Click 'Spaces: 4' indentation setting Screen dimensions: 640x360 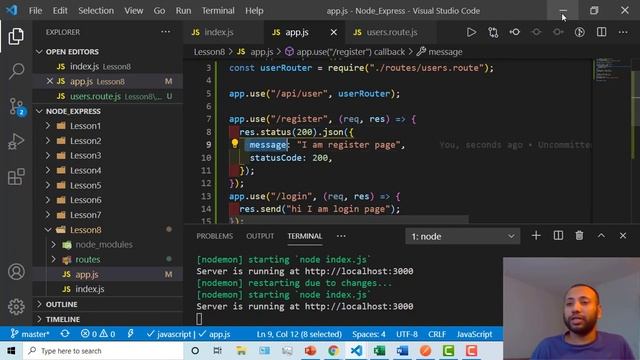pos(369,334)
